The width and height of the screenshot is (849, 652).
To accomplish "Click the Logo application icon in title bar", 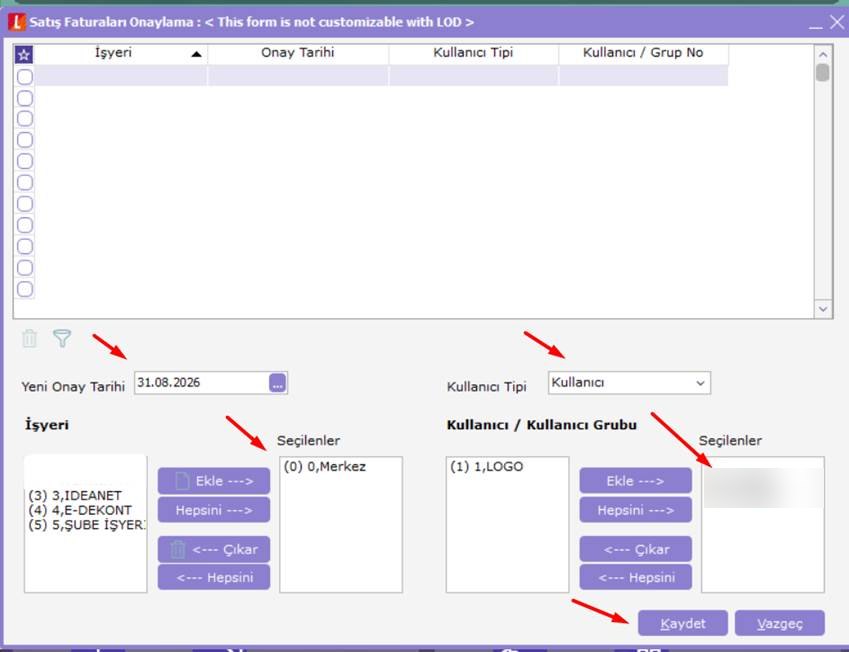I will pos(17,22).
